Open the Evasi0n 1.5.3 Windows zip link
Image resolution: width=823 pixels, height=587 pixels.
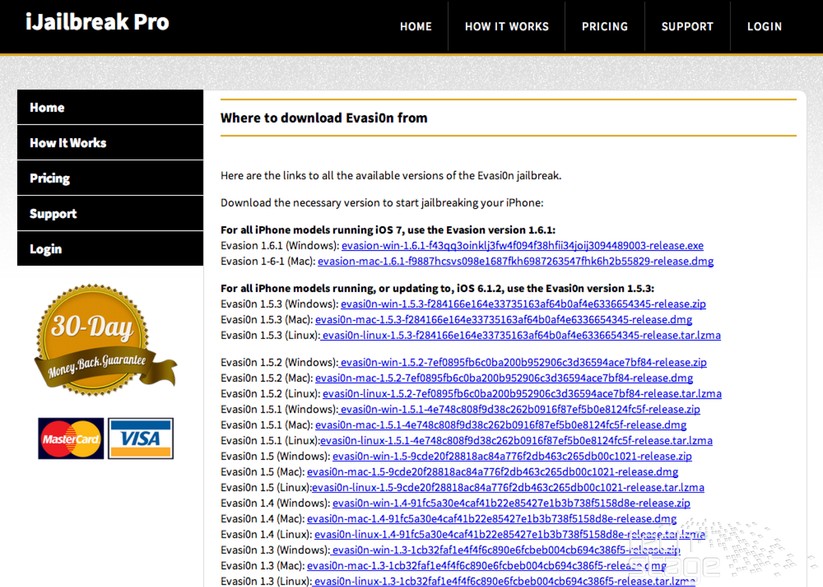point(523,304)
